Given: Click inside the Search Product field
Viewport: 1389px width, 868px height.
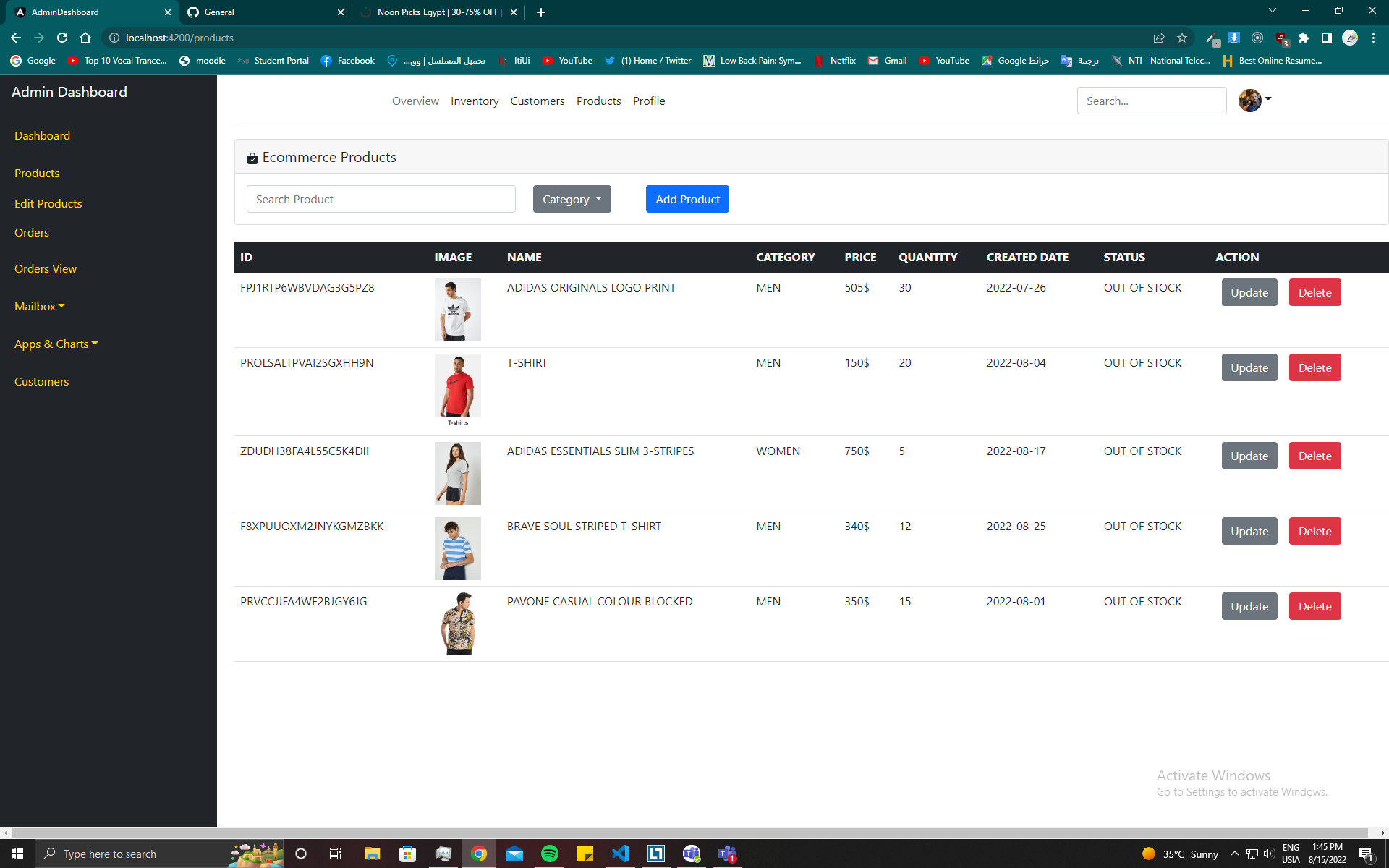Looking at the screenshot, I should (381, 199).
